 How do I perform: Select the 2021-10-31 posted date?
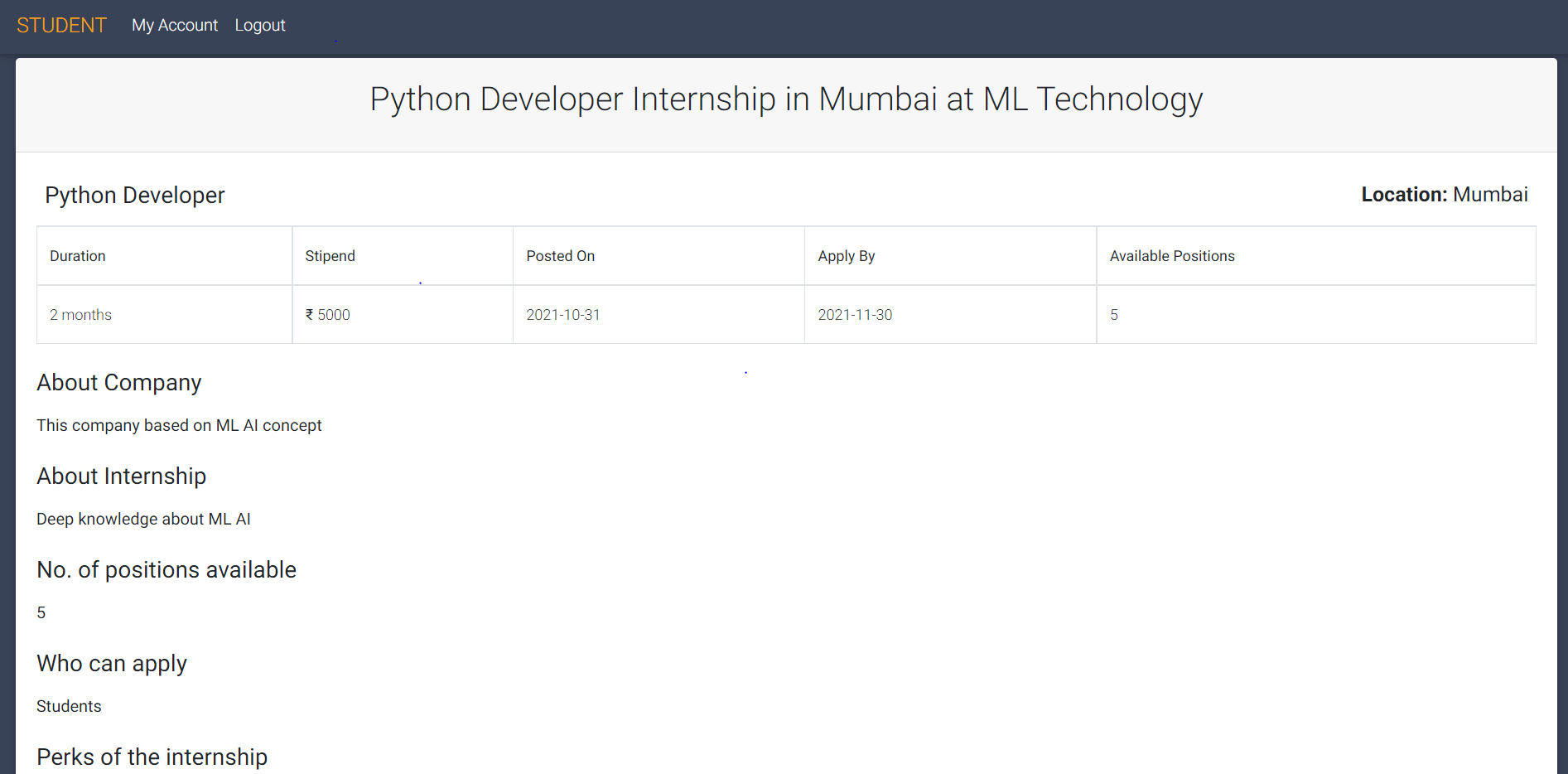coord(563,314)
